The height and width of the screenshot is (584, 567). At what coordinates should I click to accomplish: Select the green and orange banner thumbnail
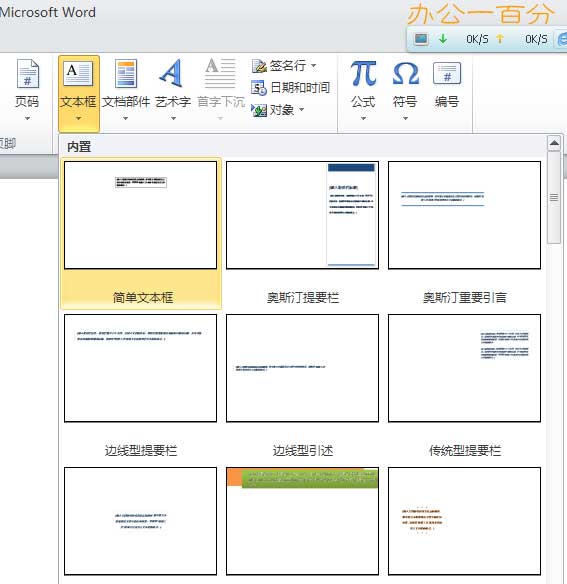[x=302, y=521]
